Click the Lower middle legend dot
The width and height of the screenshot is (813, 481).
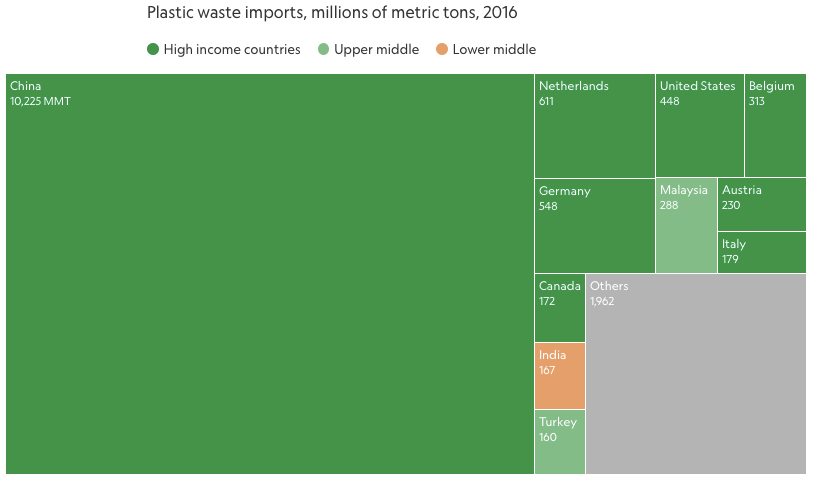tap(442, 49)
